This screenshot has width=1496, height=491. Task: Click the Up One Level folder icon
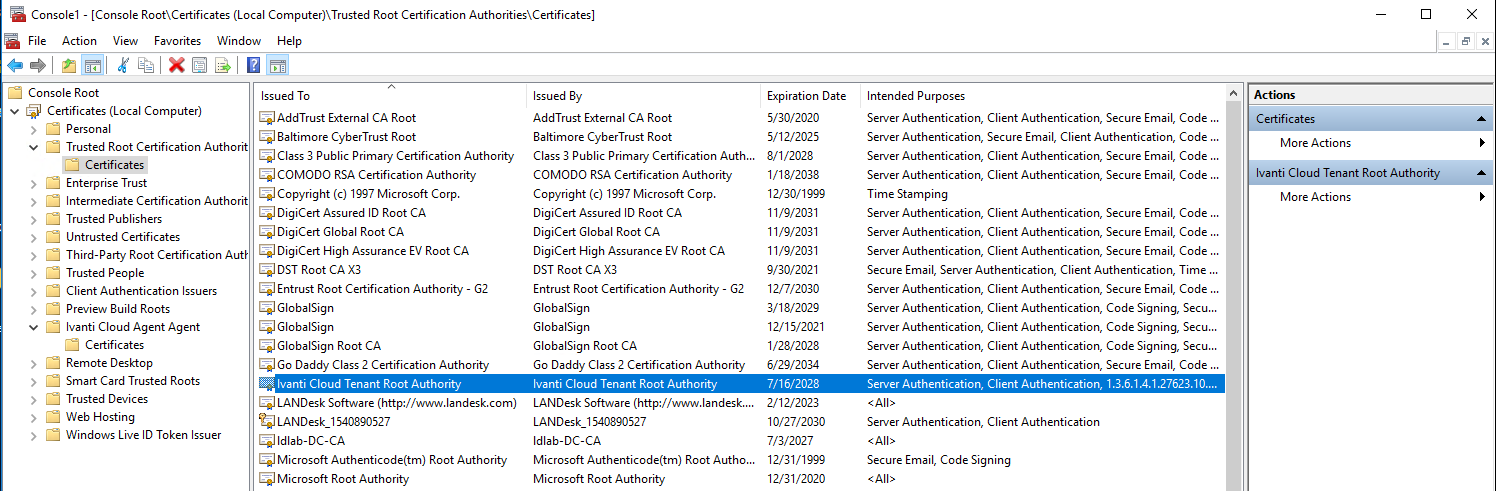click(x=68, y=66)
